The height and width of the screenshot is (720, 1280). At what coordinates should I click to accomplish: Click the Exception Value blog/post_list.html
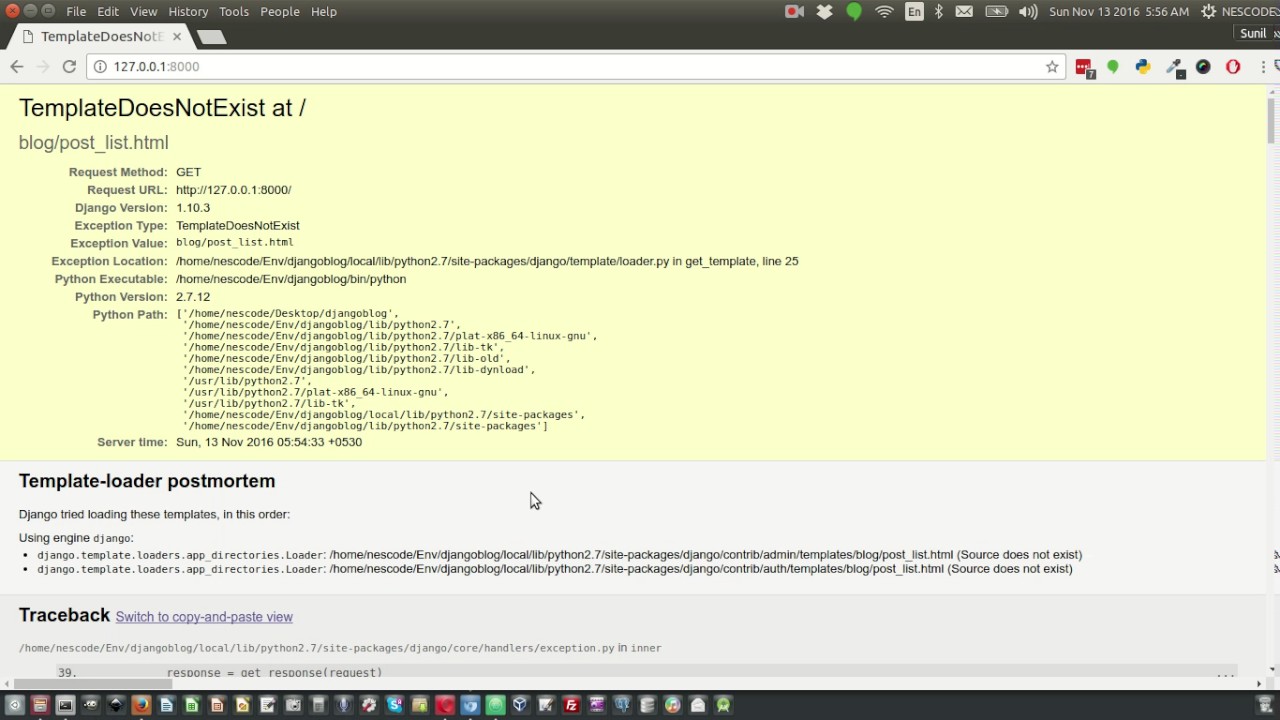tap(235, 242)
